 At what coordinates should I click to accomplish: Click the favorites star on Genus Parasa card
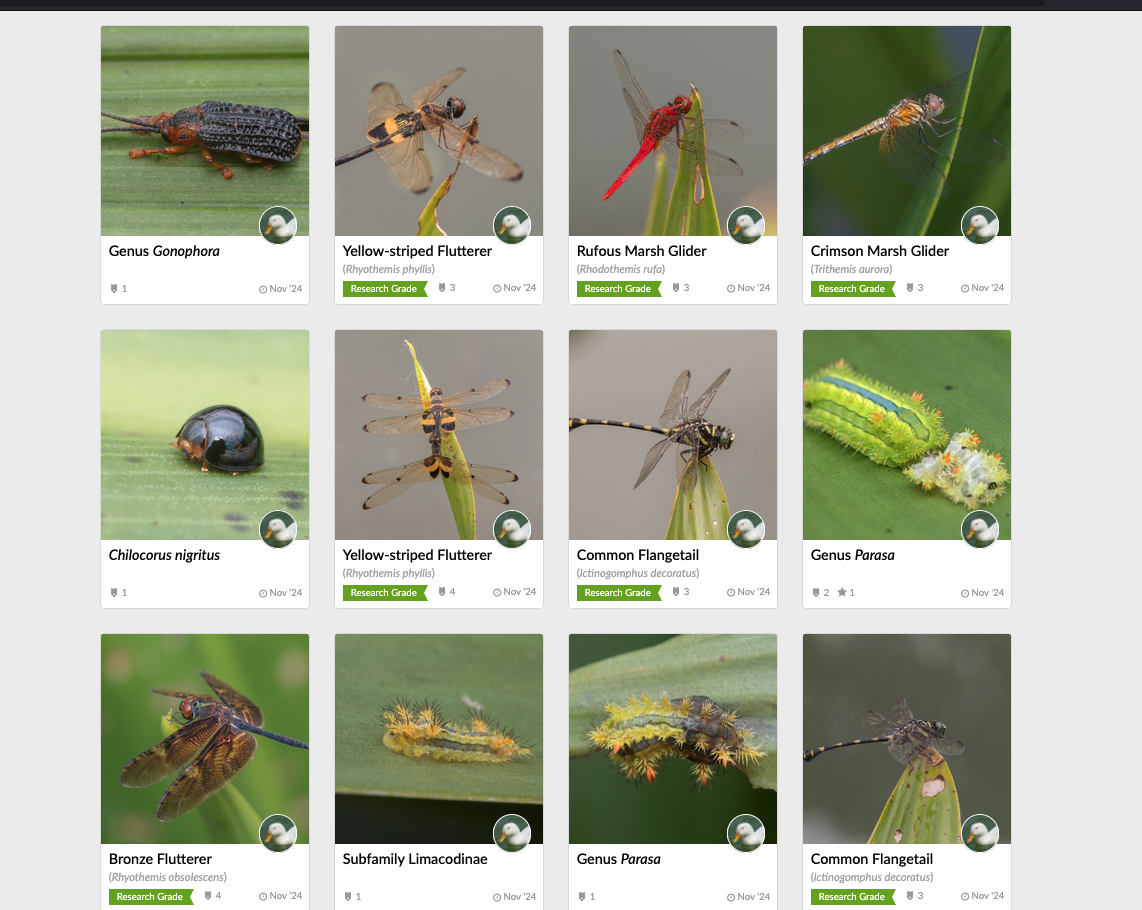(842, 592)
